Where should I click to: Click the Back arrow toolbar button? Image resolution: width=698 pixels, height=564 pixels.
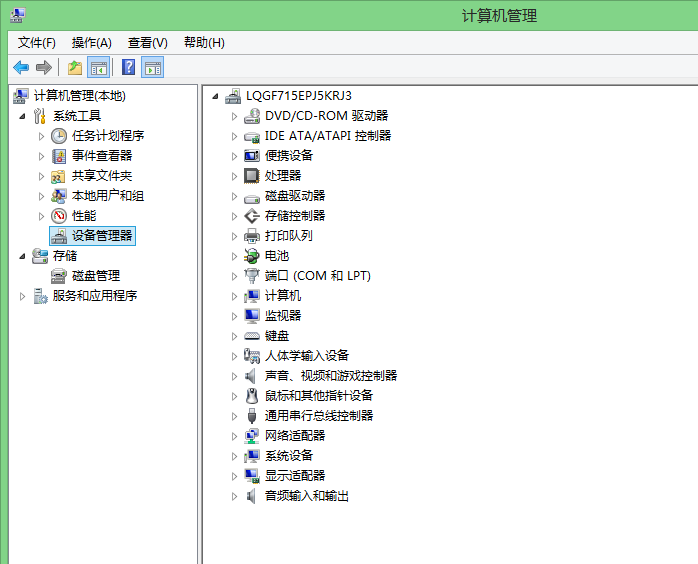pyautogui.click(x=20, y=67)
